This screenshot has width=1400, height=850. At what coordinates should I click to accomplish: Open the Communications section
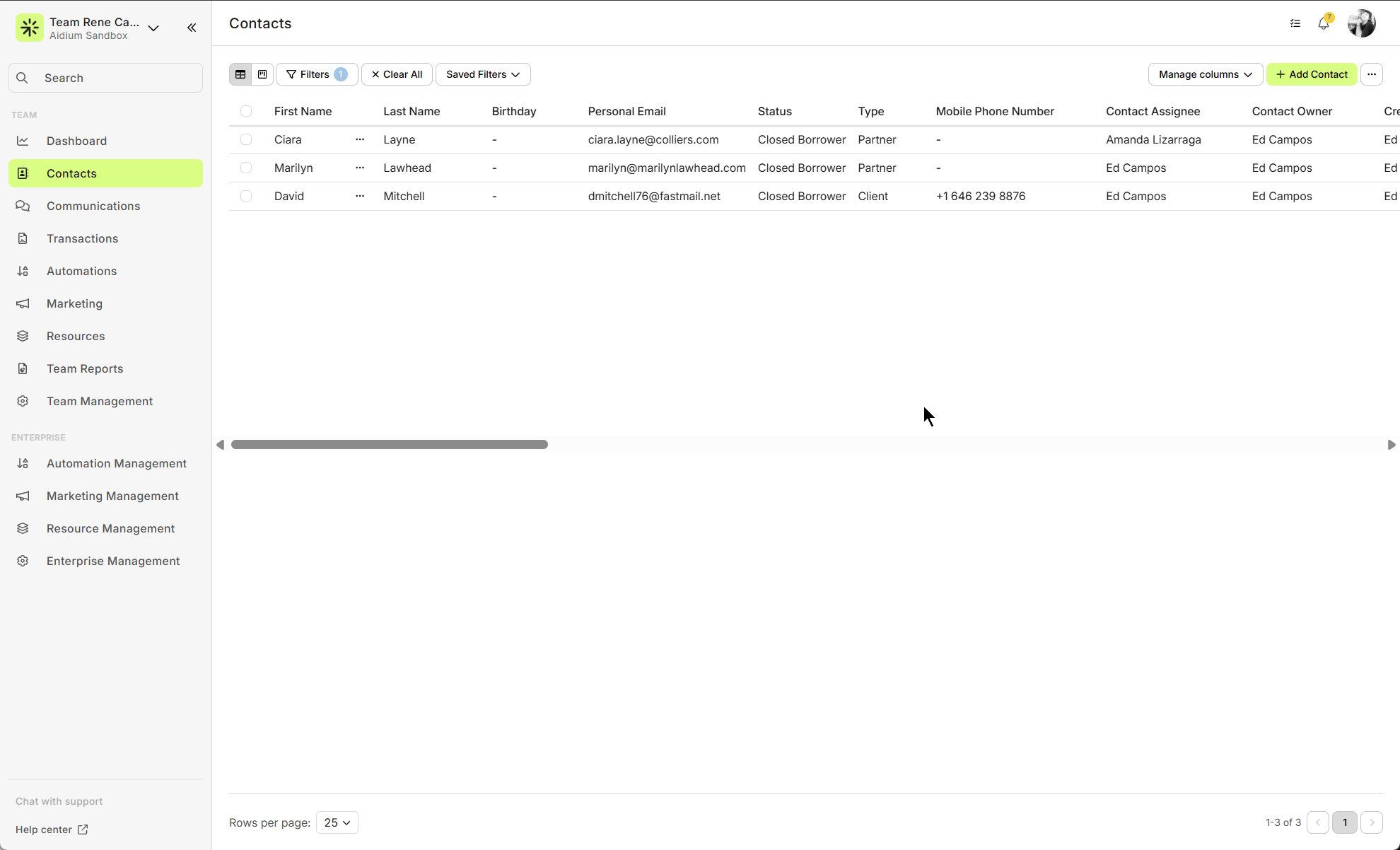tap(93, 206)
